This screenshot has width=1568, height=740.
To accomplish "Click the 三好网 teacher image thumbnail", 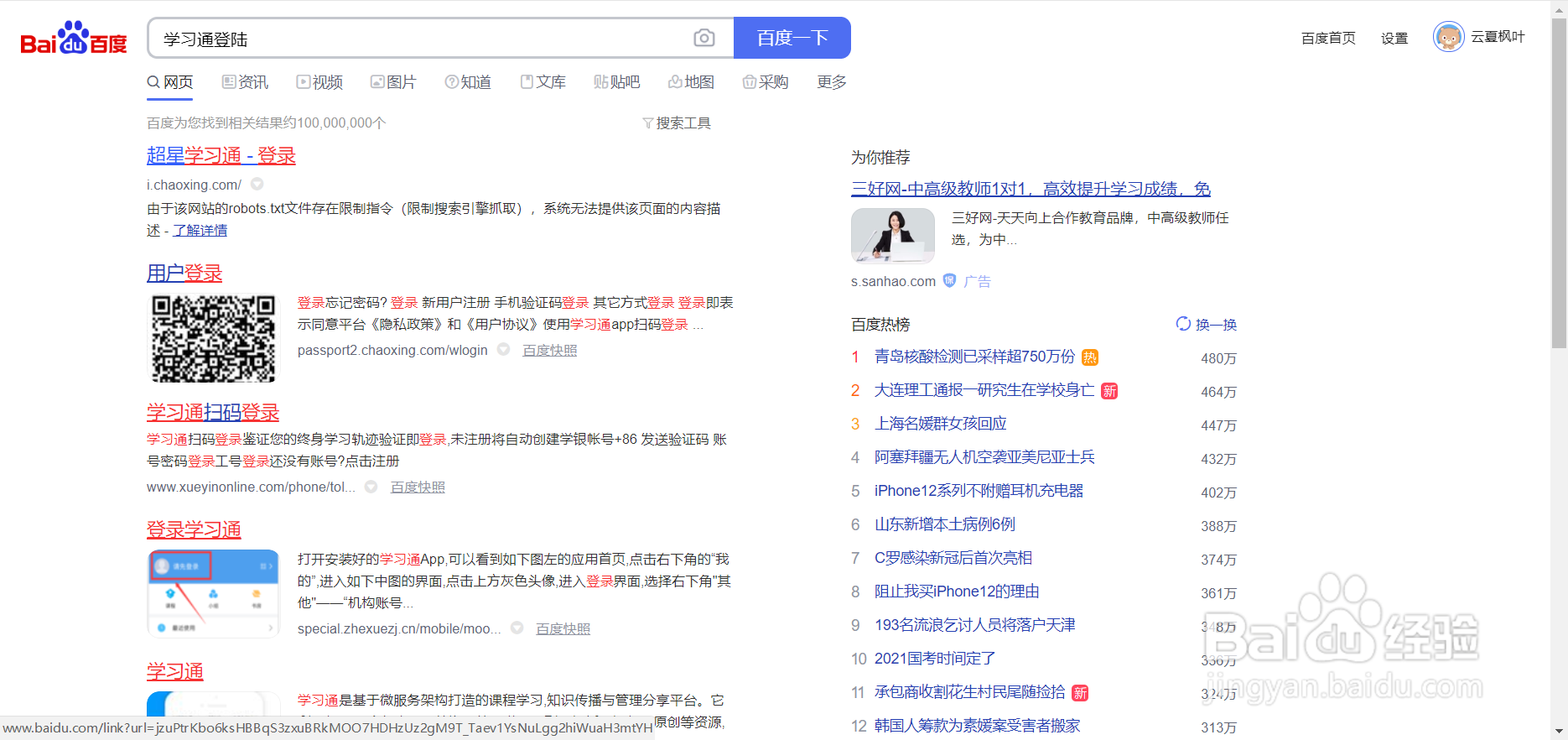I will (x=893, y=236).
